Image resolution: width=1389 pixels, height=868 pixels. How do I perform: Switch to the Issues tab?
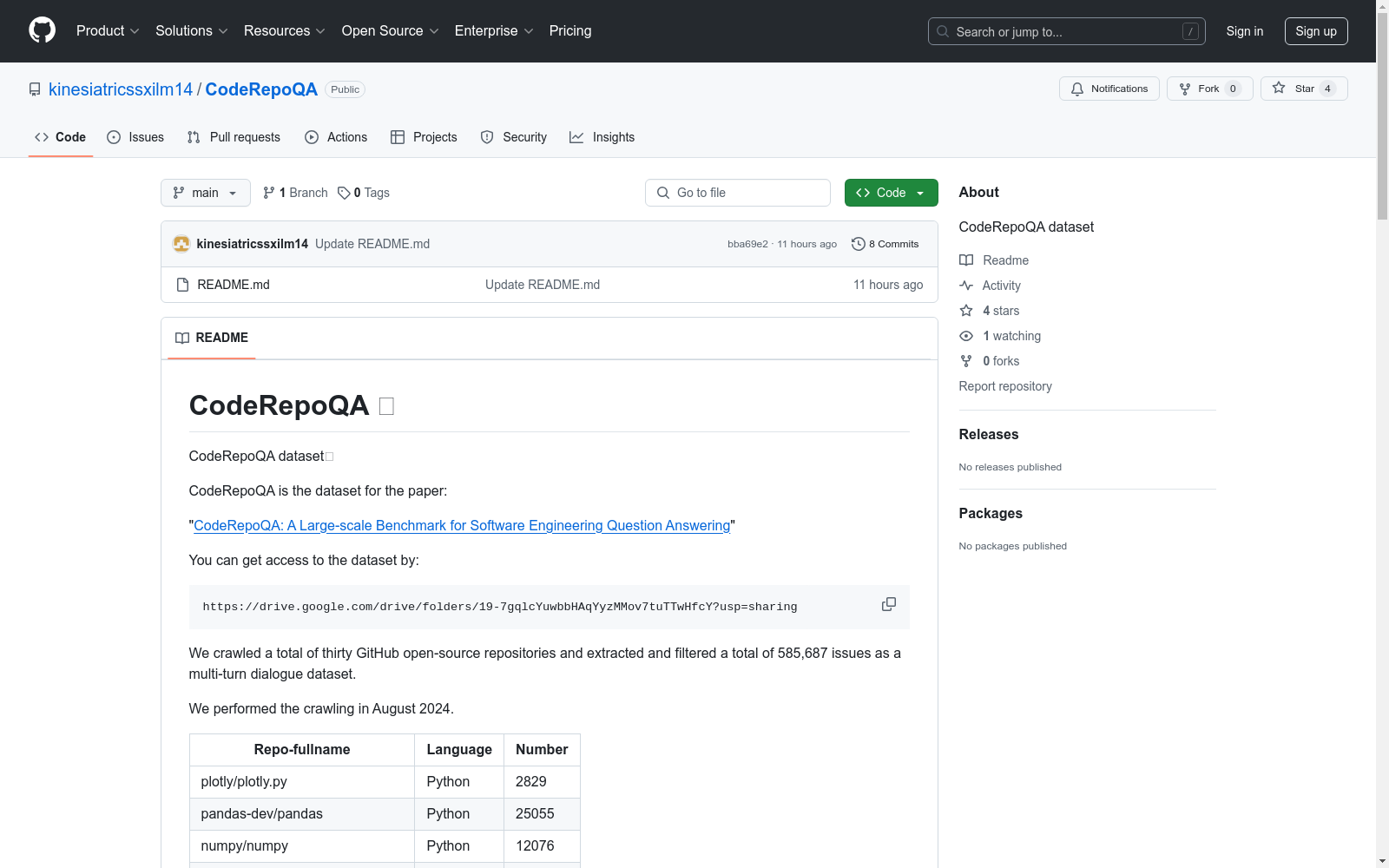[x=135, y=137]
